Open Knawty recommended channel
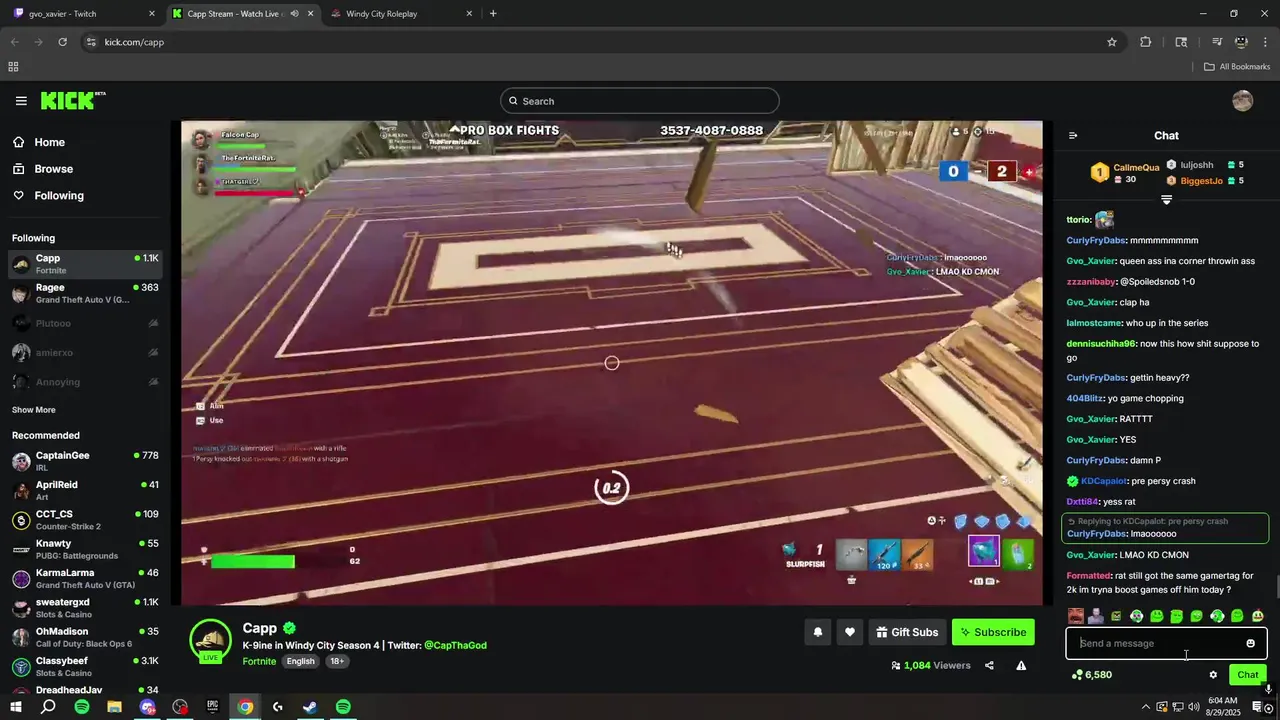 tap(85, 549)
